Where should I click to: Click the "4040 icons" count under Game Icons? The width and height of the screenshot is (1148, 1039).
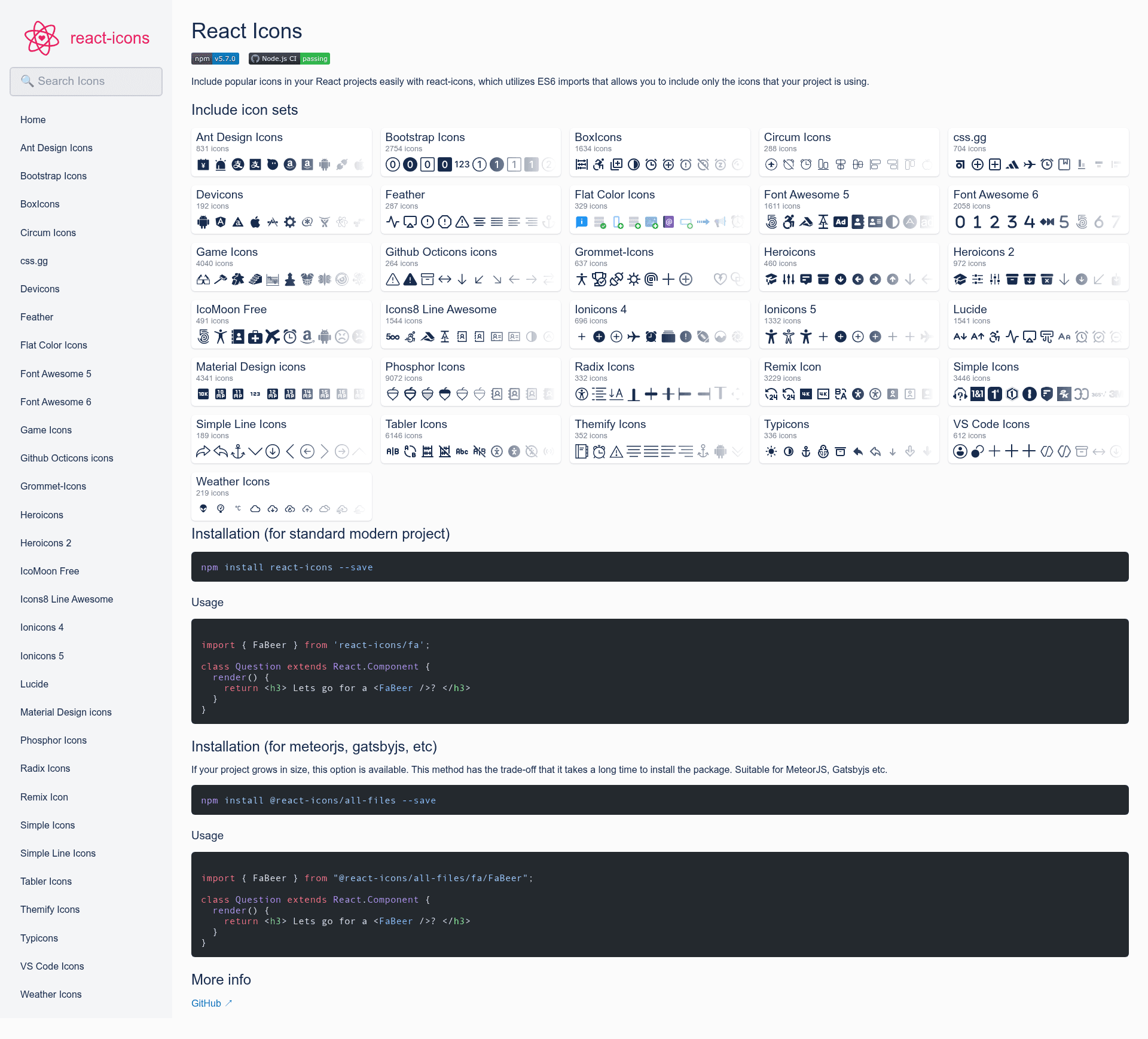(x=215, y=264)
